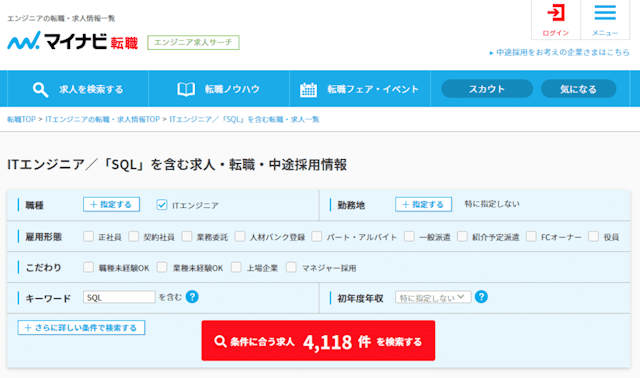This screenshot has width=640, height=378.
Task: Open the 転職フェア・イベント nav item
Action: click(360, 89)
